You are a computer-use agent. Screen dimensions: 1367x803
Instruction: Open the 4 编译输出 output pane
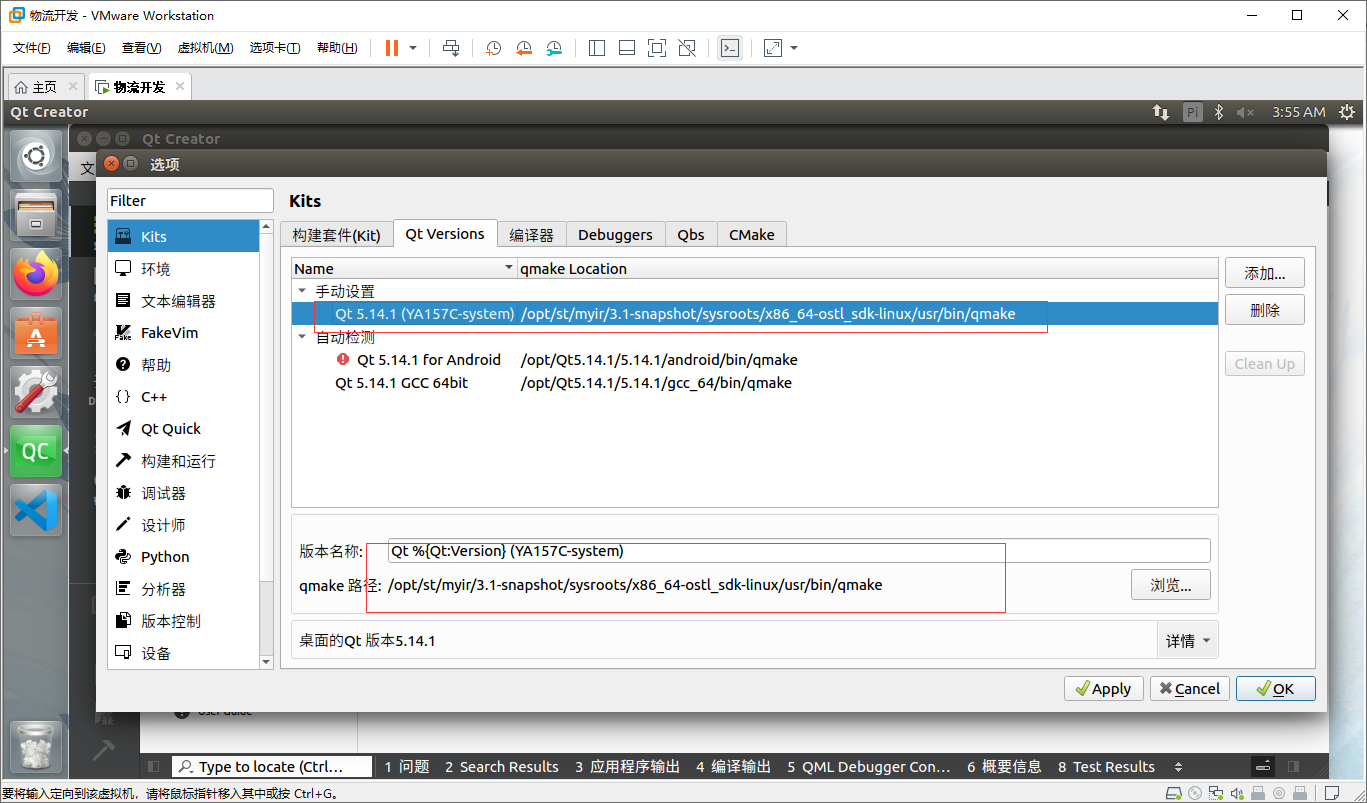point(734,767)
